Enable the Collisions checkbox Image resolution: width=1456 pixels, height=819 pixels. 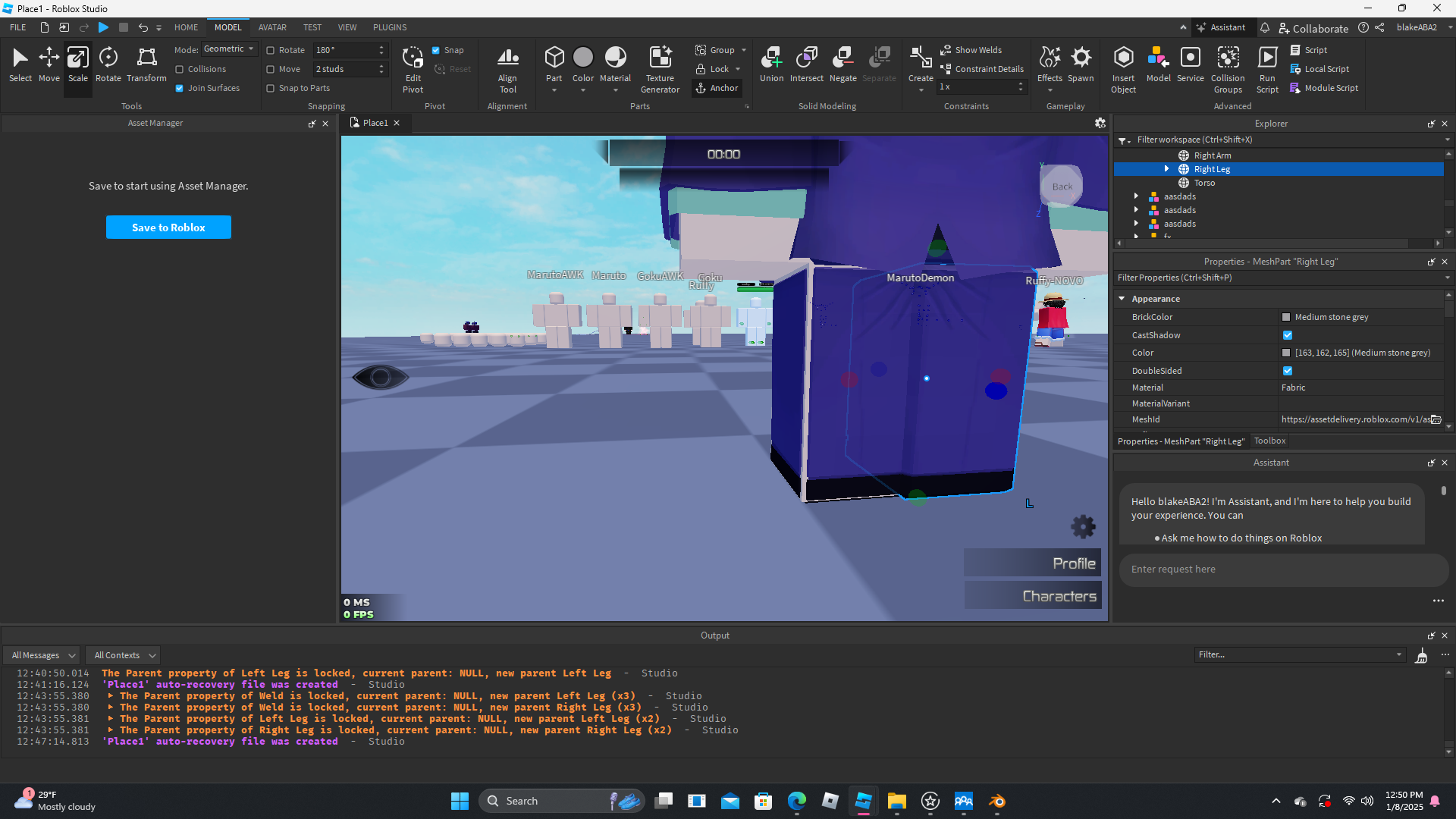[x=180, y=69]
